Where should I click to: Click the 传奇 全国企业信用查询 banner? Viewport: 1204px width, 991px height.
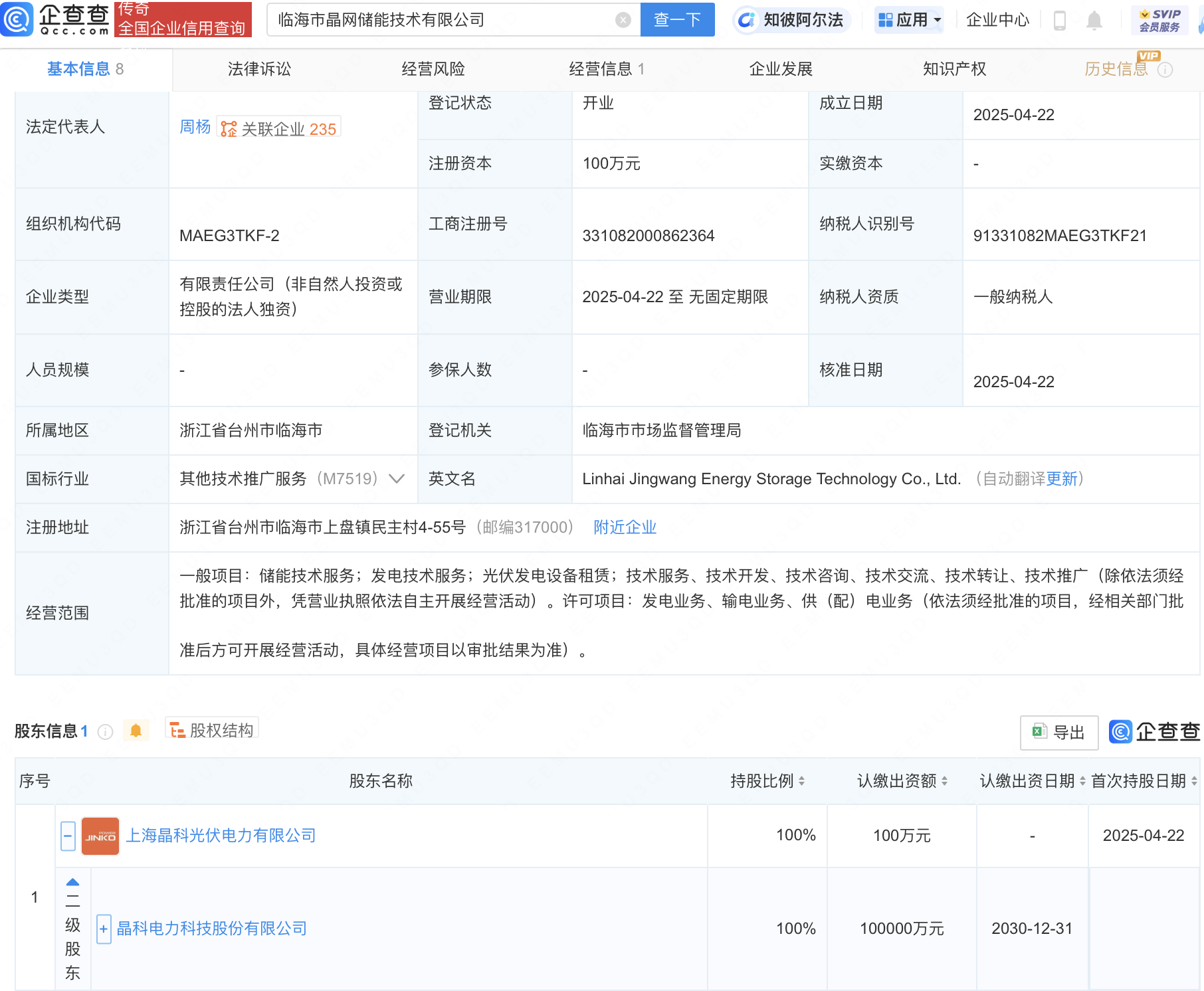coord(183,19)
